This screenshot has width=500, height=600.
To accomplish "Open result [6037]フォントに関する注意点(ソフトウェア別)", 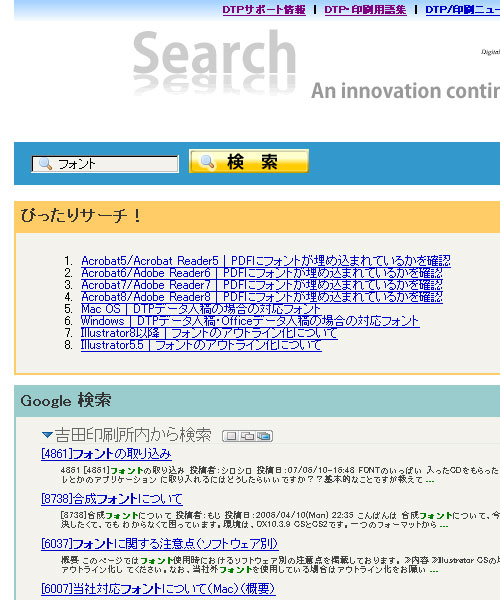I will [160, 544].
